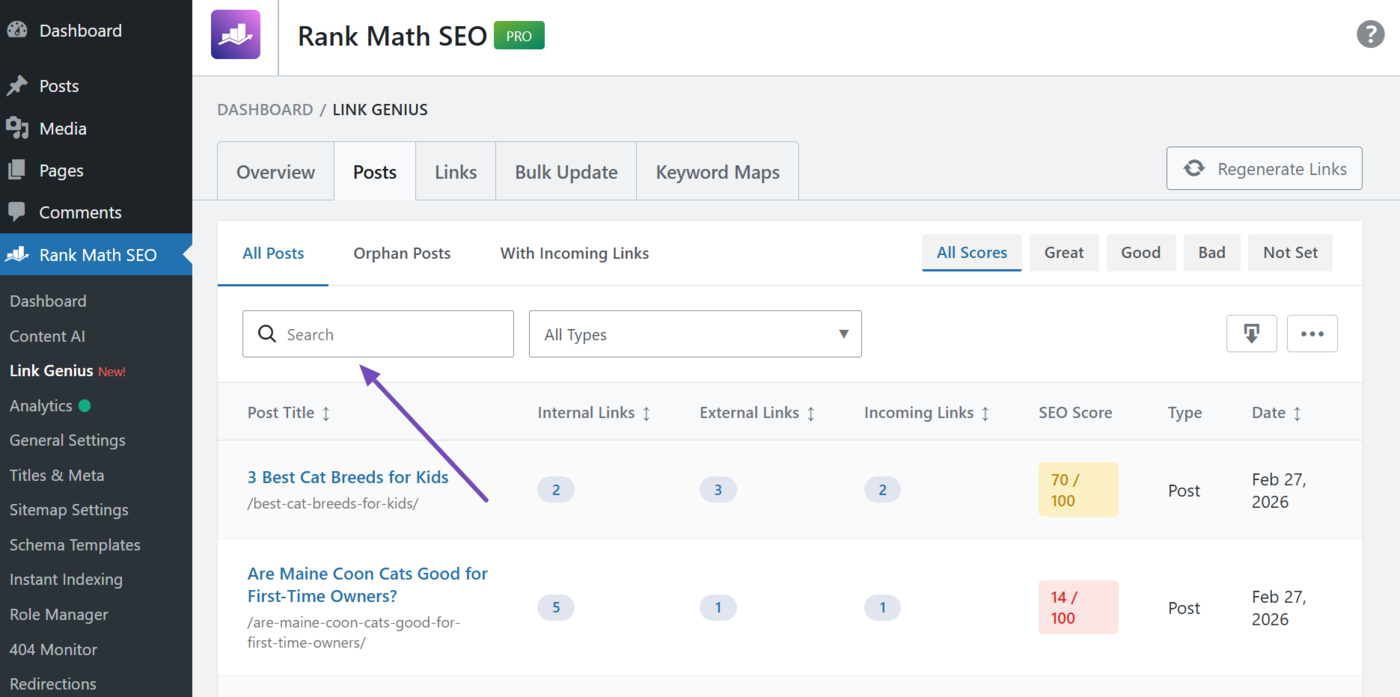Switch to the Keyword Maps tab
The width and height of the screenshot is (1400, 697).
[717, 172]
